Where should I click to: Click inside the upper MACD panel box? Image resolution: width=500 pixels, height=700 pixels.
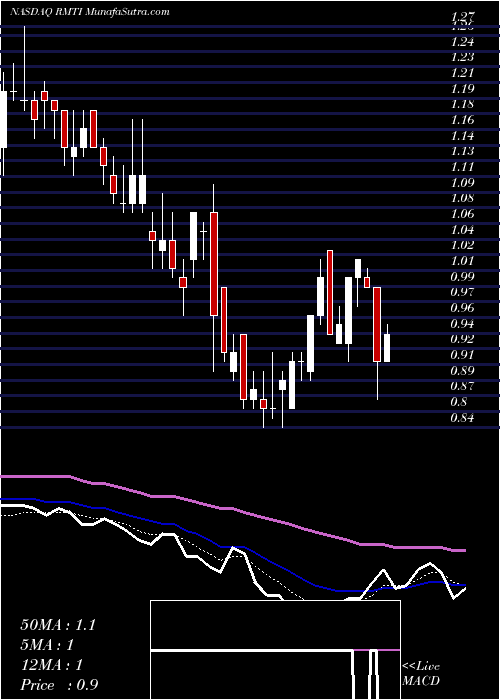275,625
